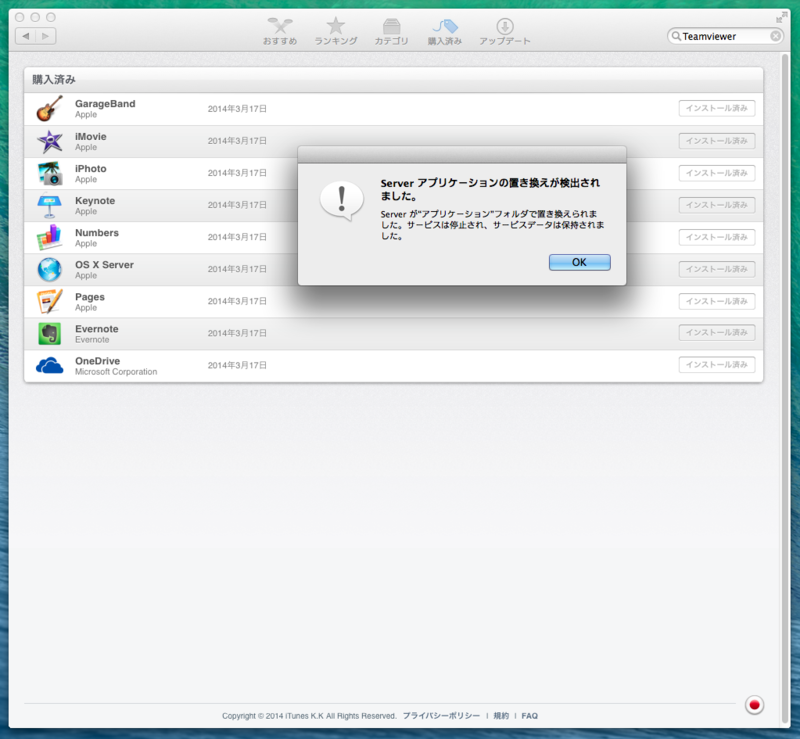
Task: Open the アップデート (Updates) tab
Action: point(505,31)
